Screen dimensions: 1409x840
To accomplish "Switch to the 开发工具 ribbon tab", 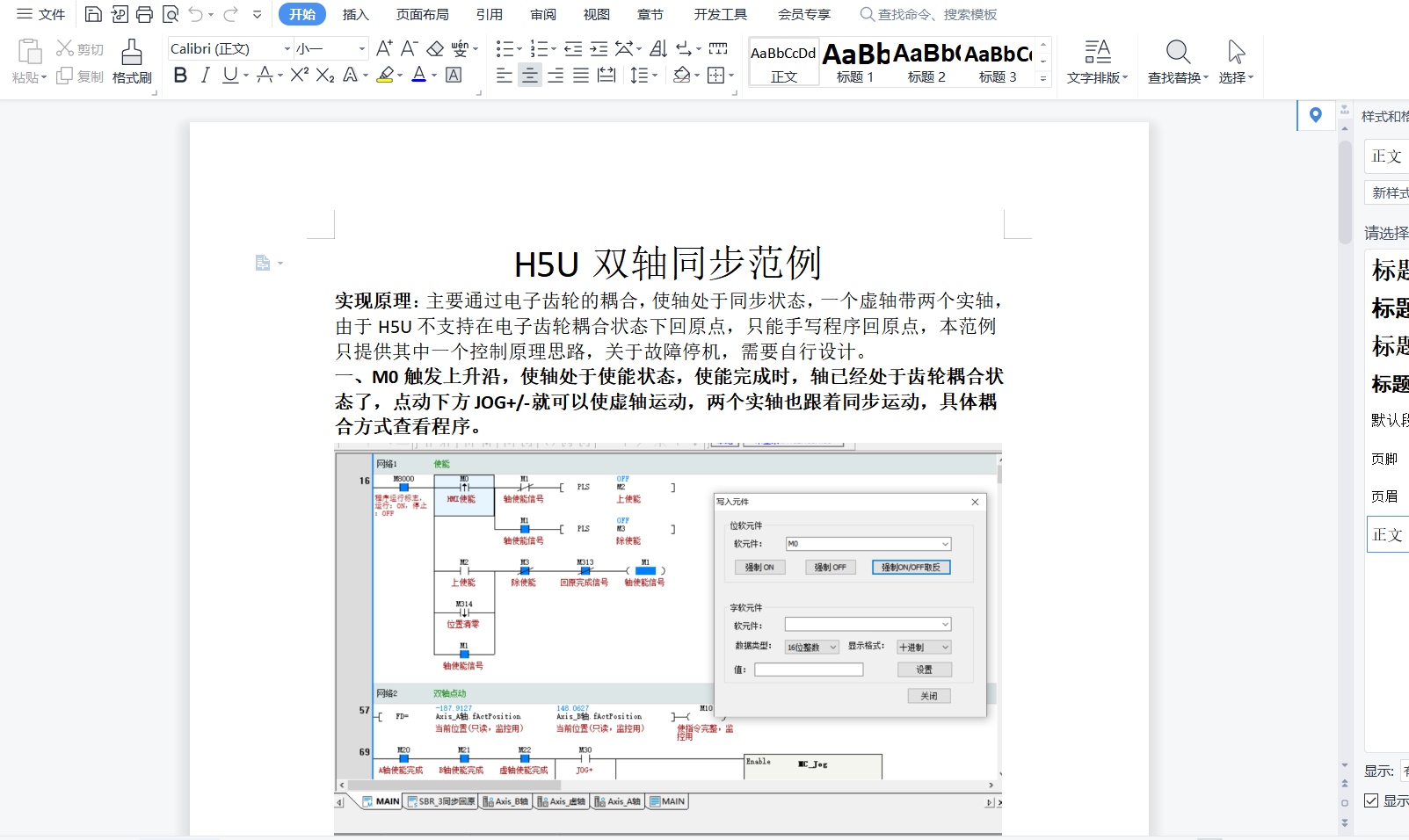I will (x=720, y=14).
